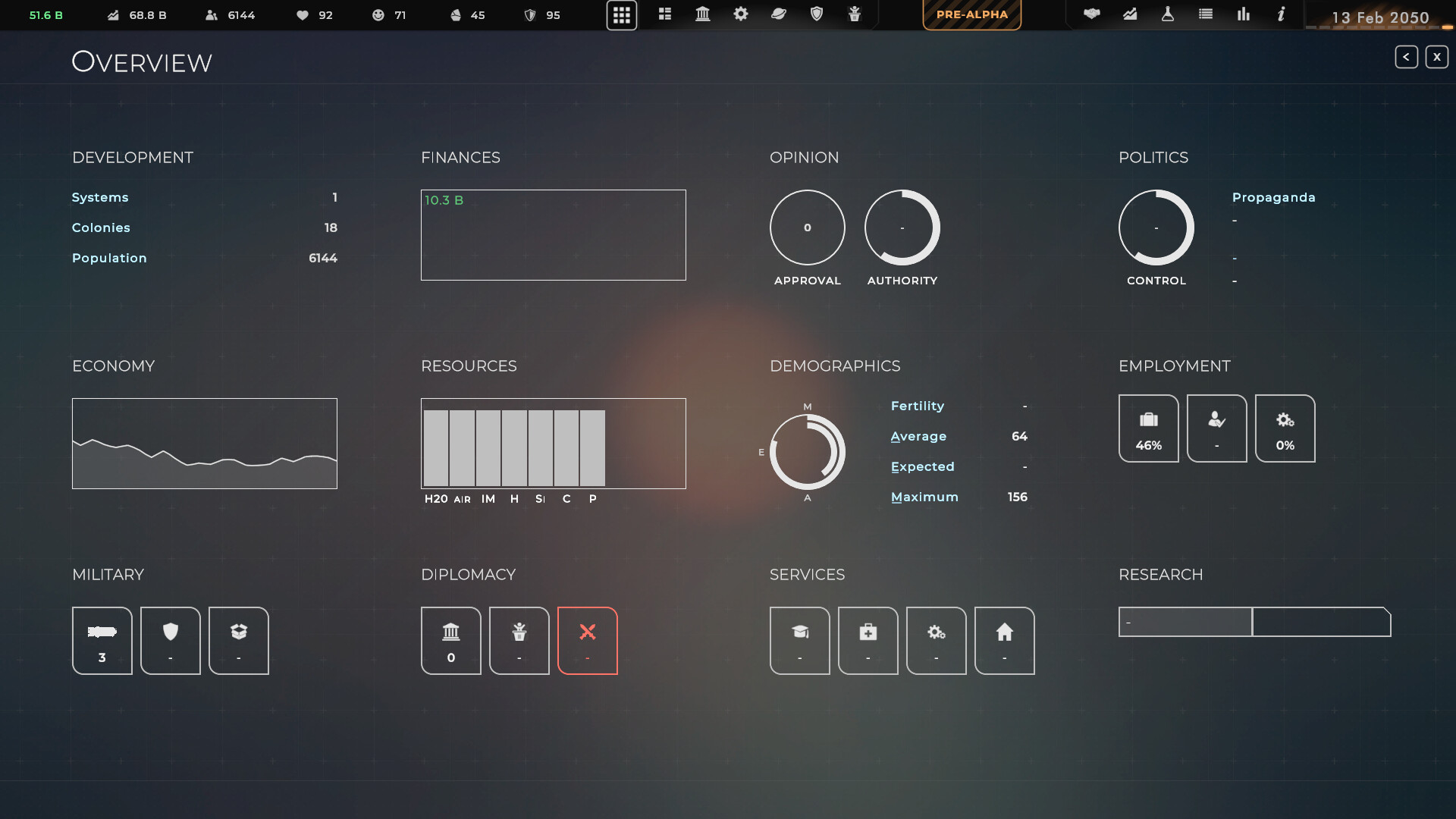
Task: Select the planet icon in the top toolbar
Action: point(779,14)
